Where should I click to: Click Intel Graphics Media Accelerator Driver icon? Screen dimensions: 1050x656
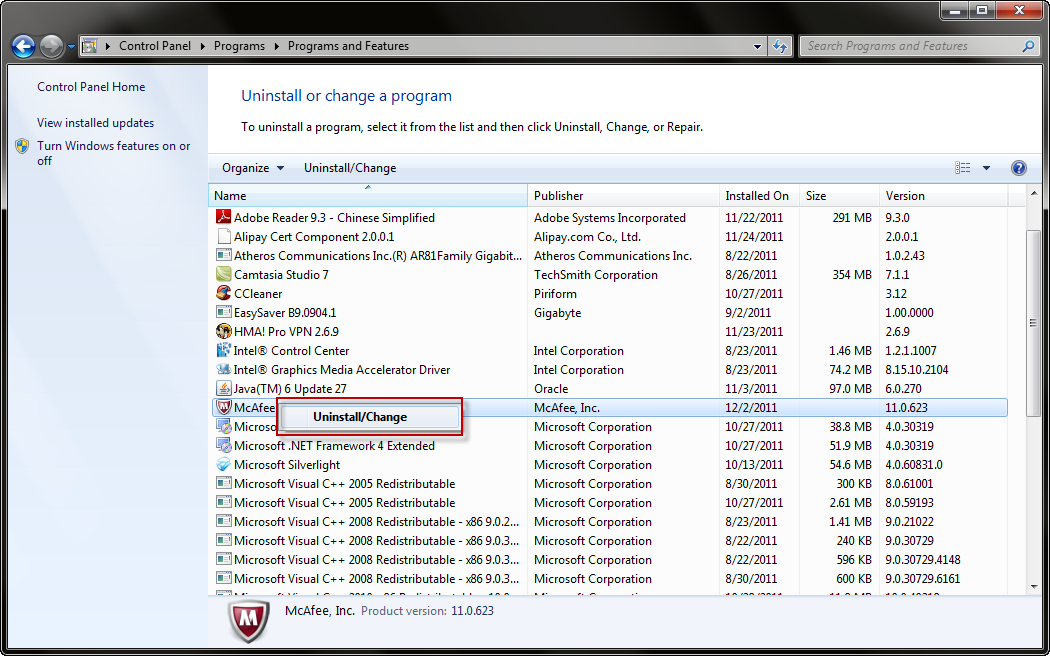224,370
